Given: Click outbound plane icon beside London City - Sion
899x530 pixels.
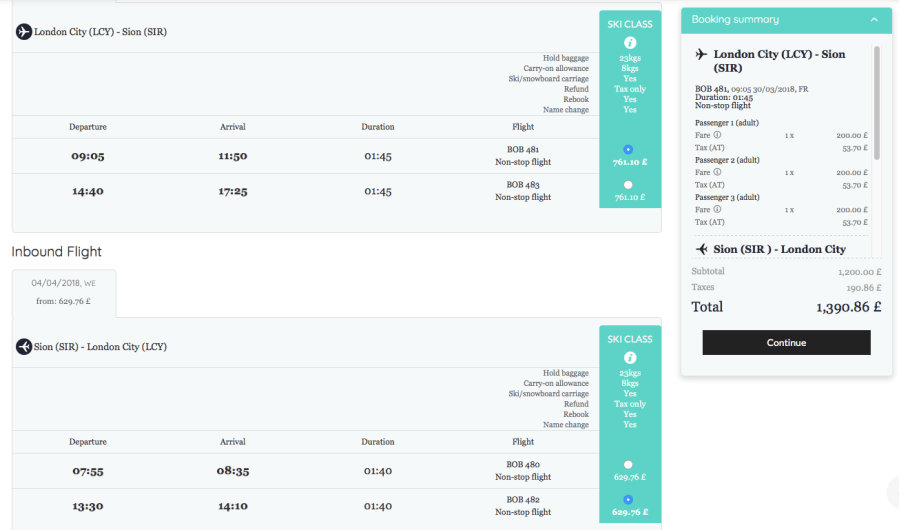Looking at the screenshot, I should click(24, 32).
